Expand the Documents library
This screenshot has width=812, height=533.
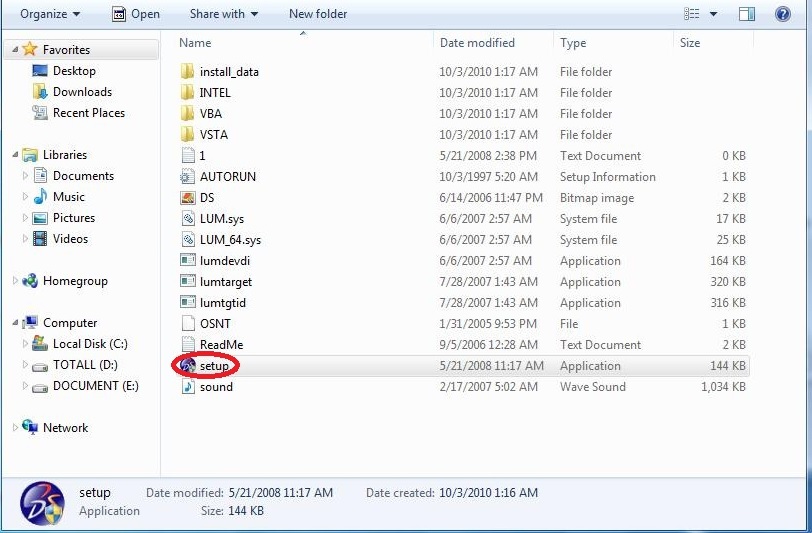[25, 176]
